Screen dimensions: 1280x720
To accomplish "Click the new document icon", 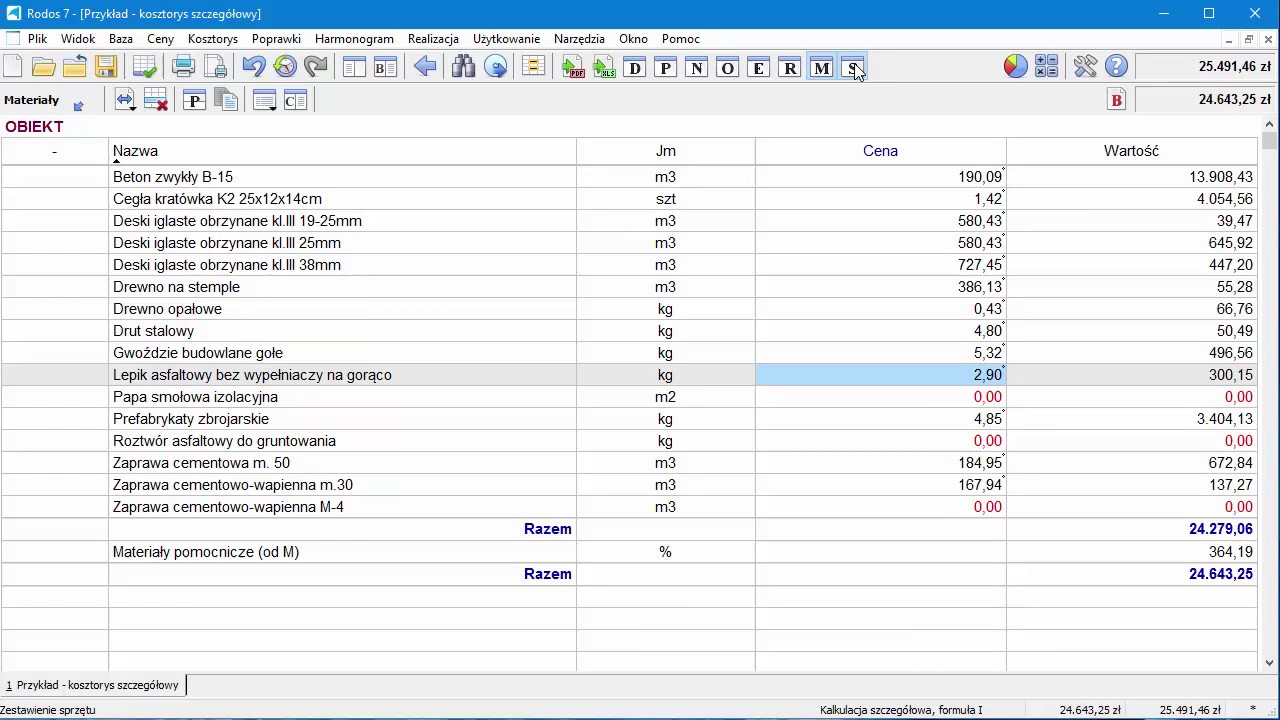I will point(13,67).
